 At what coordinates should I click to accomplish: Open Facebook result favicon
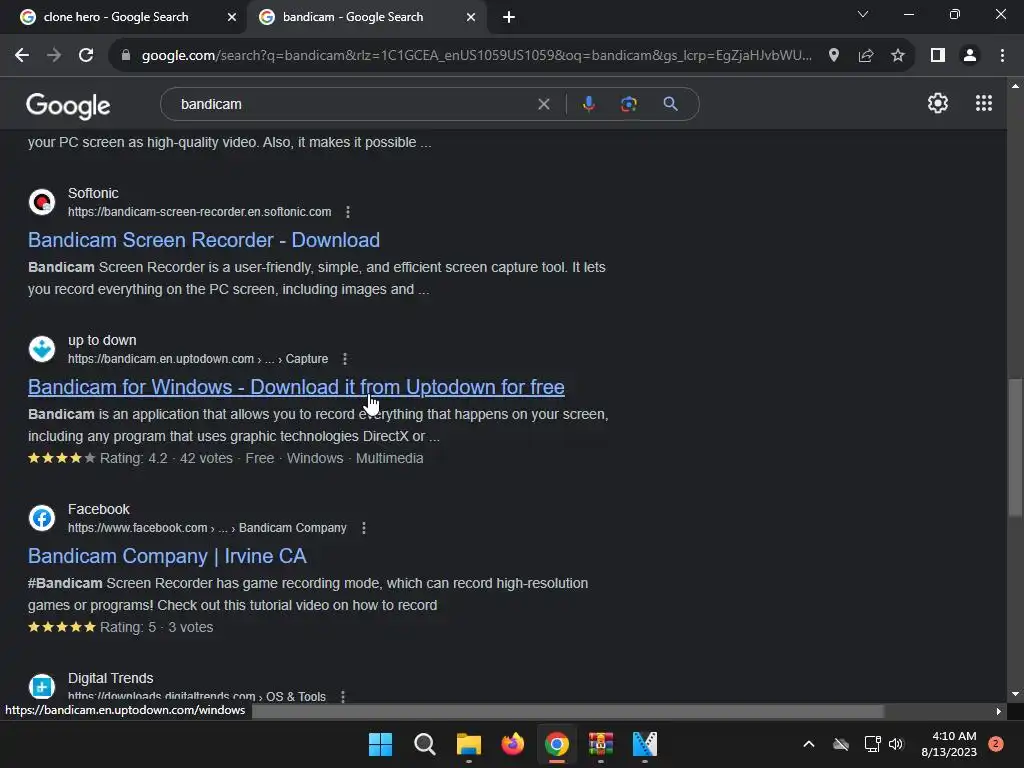42,518
